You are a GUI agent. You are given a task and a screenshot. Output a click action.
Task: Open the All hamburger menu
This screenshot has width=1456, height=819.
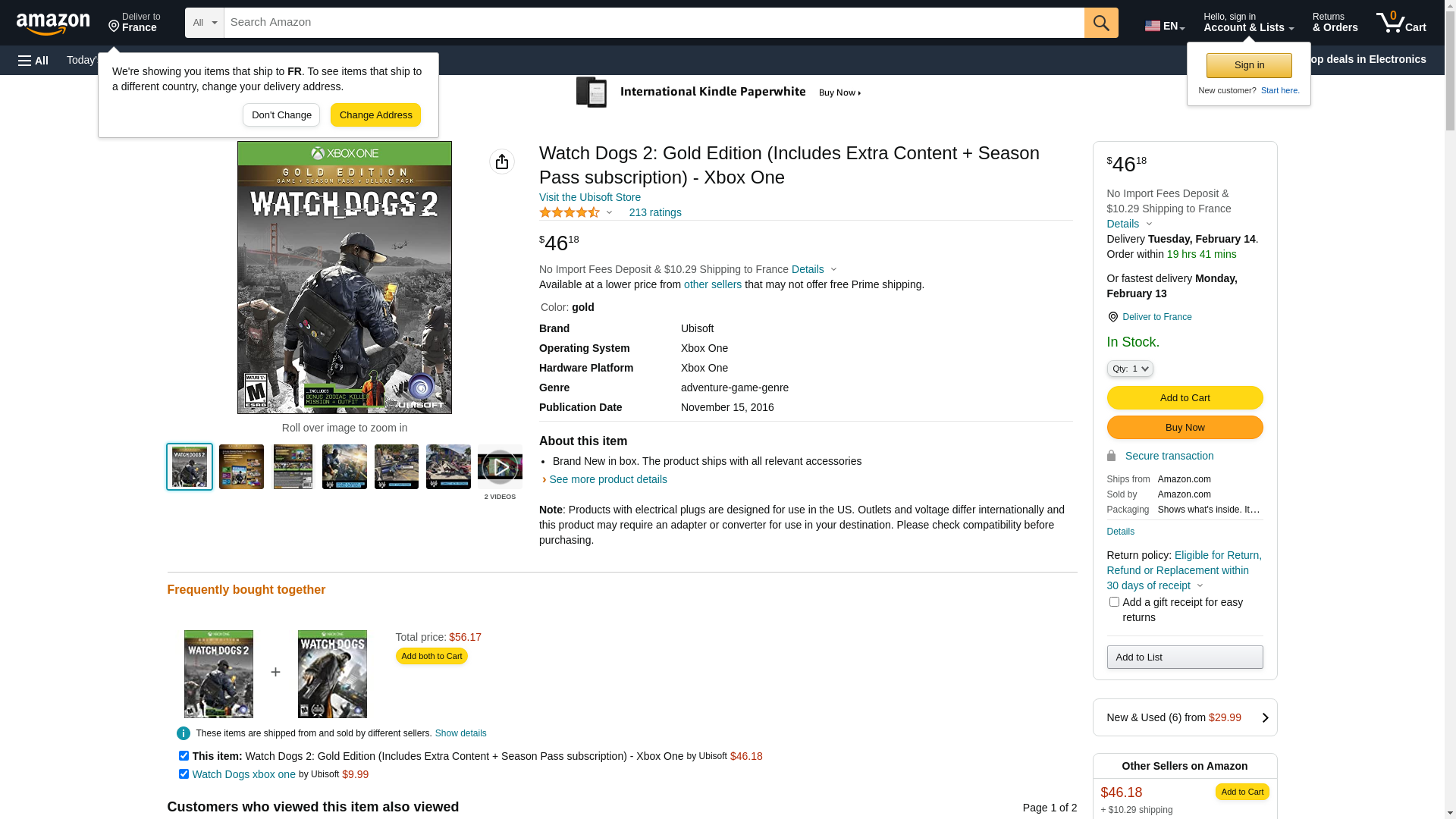[33, 61]
